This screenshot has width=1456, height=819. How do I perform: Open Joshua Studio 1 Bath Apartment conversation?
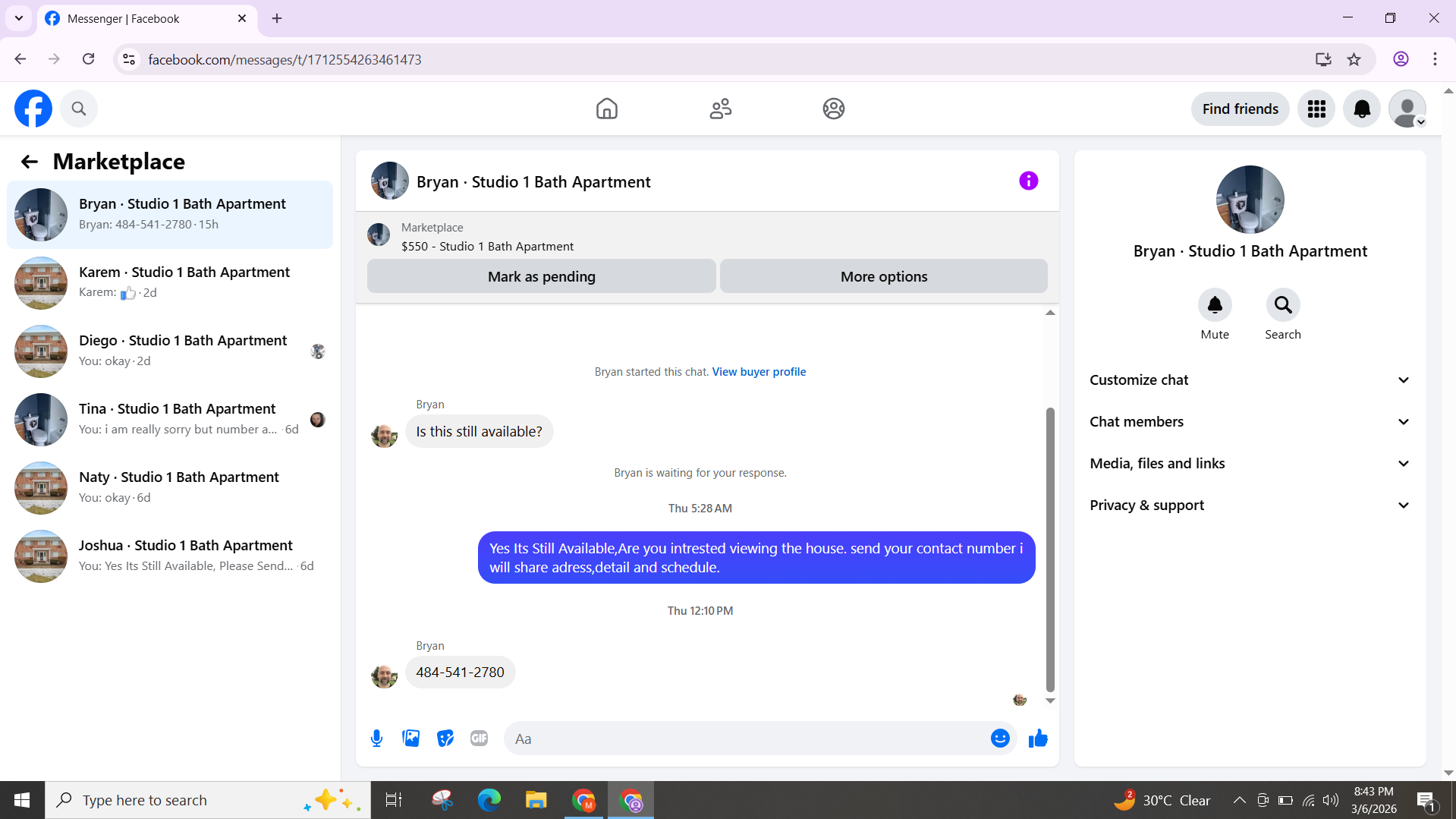coord(170,556)
